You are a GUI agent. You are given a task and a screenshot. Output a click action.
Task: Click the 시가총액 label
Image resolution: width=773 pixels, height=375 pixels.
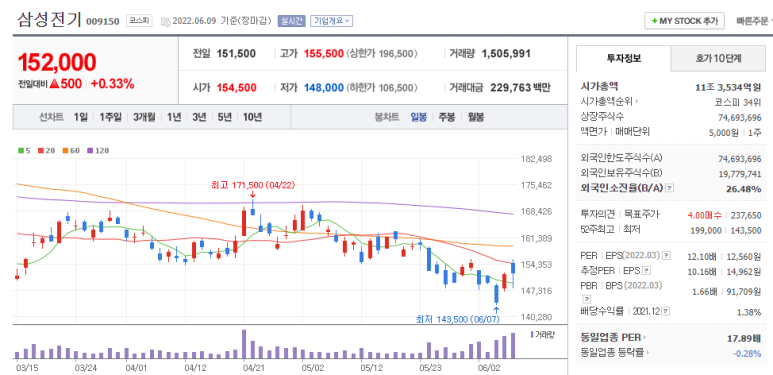[599, 87]
